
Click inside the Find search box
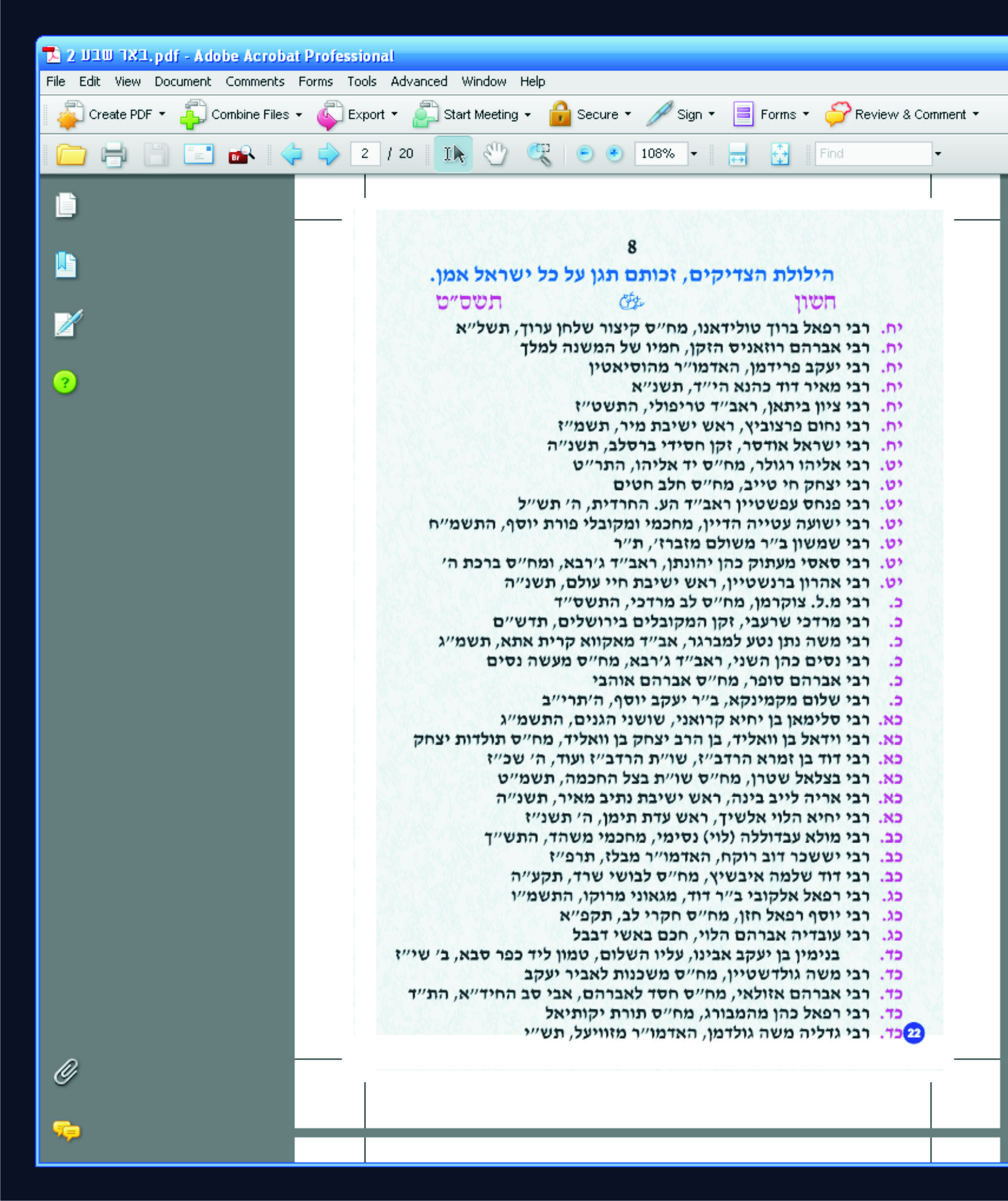point(873,154)
